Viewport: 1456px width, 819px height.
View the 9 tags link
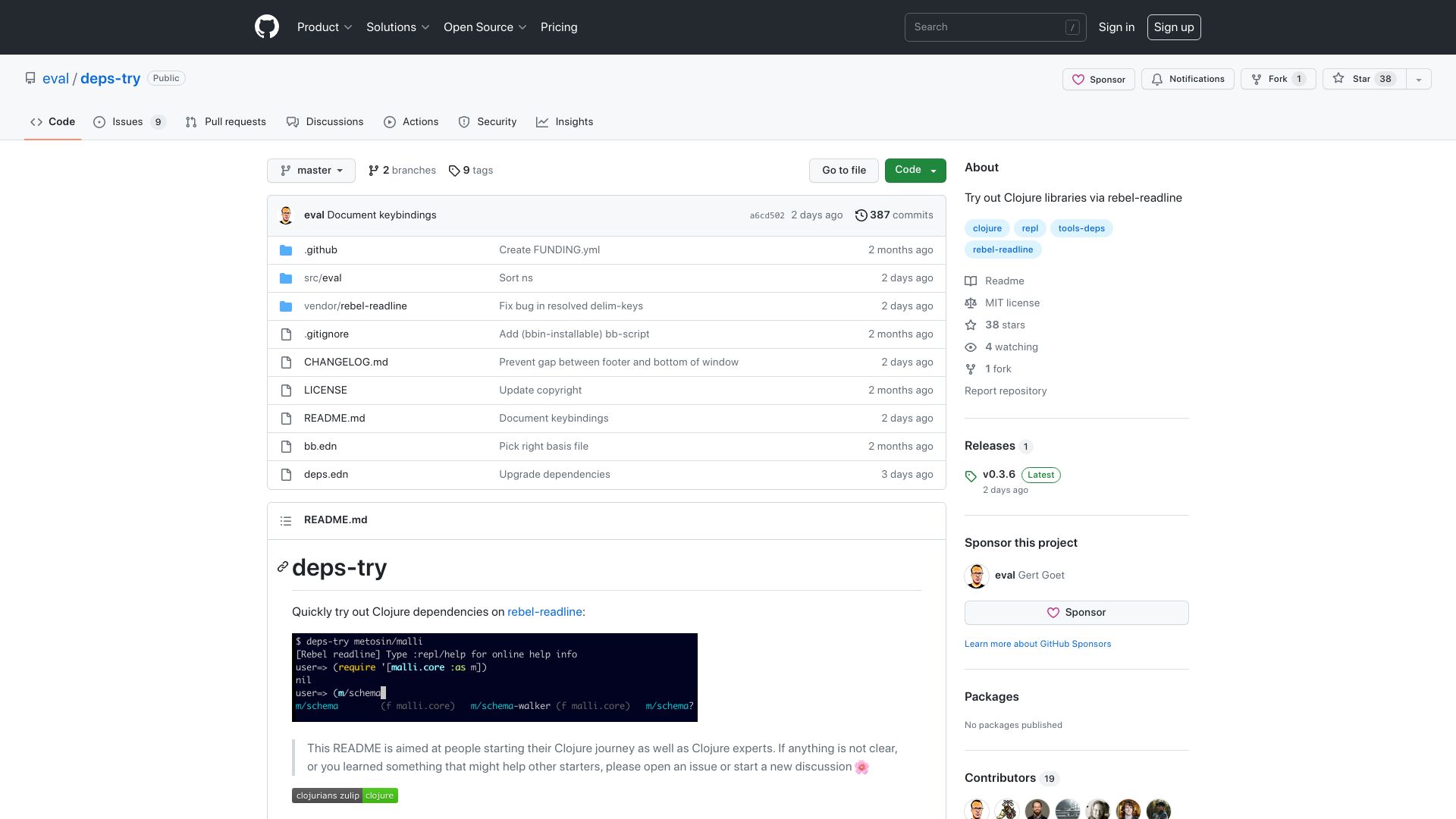point(471,171)
